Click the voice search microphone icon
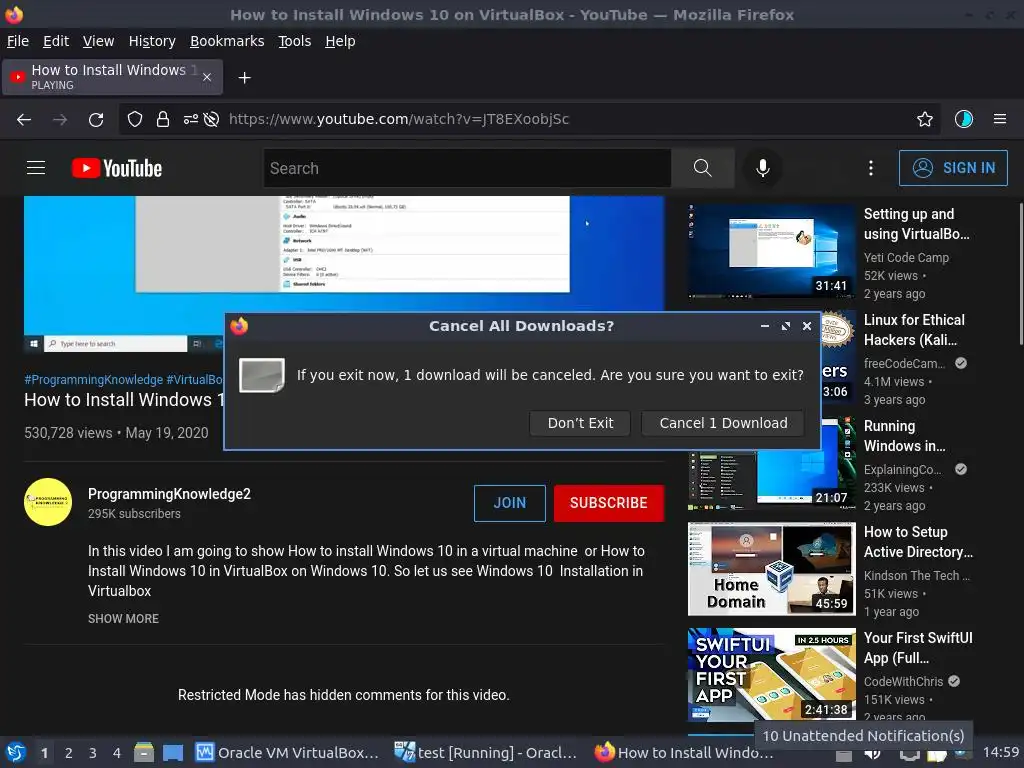The width and height of the screenshot is (1024, 768). (x=762, y=168)
